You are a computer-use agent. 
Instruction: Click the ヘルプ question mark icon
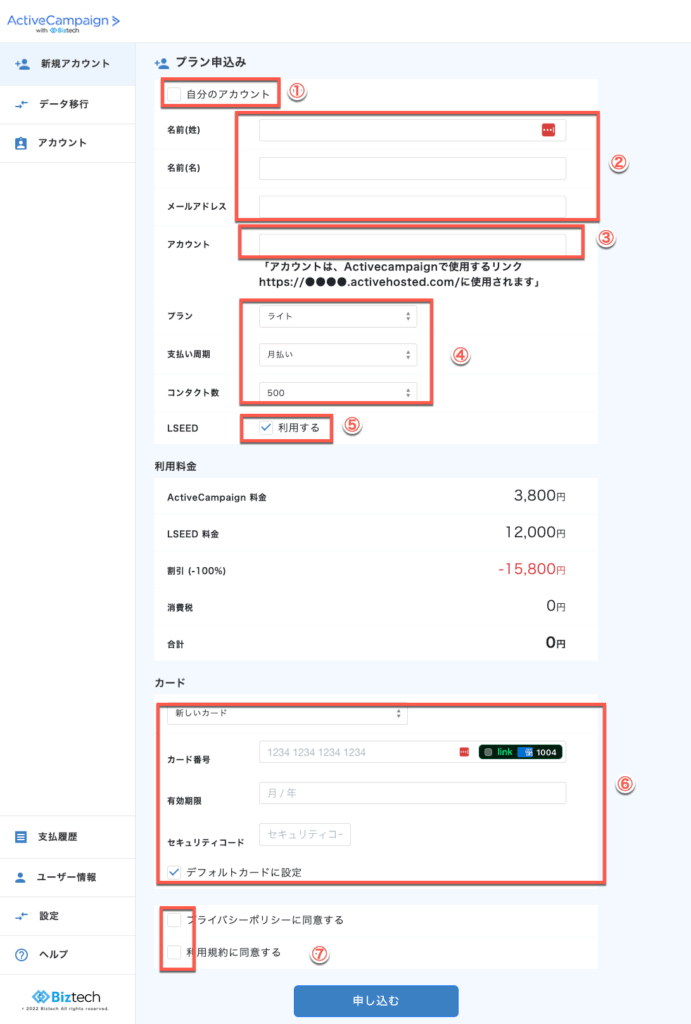point(22,955)
